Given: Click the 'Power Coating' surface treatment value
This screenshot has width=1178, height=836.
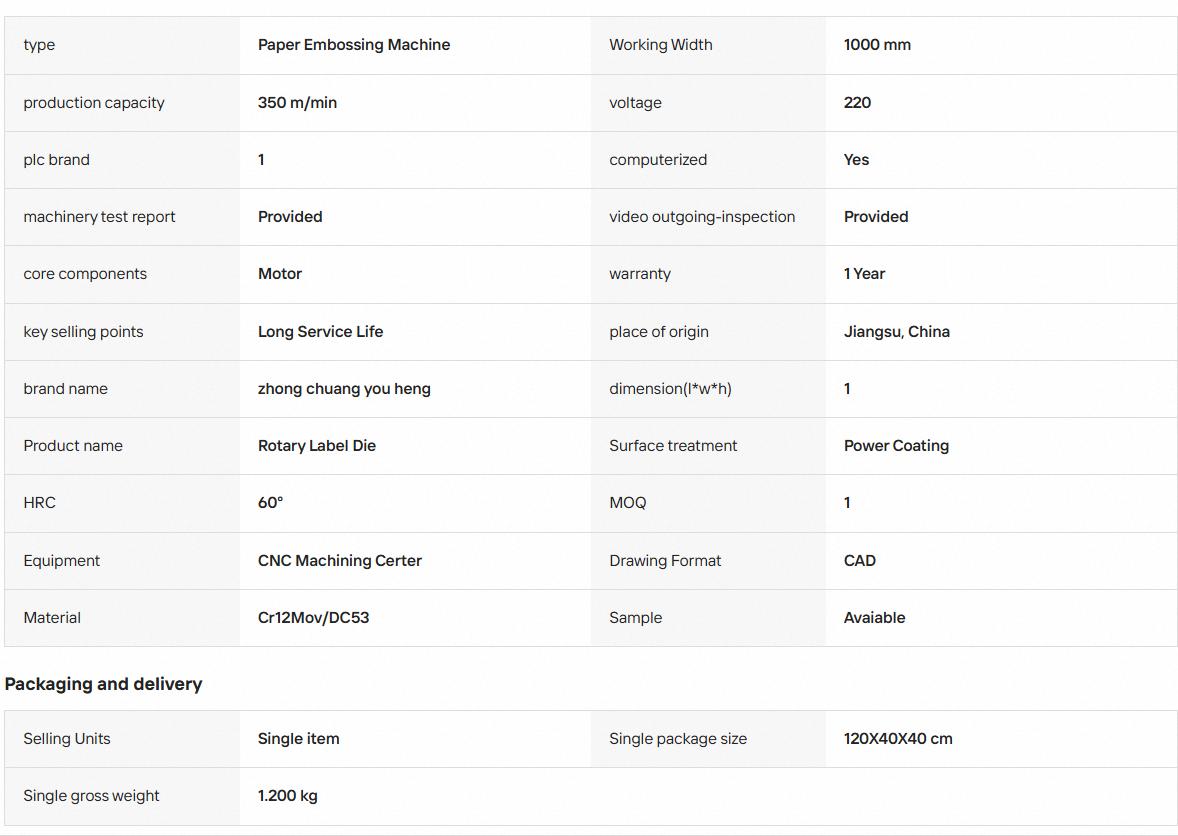Looking at the screenshot, I should [x=896, y=446].
